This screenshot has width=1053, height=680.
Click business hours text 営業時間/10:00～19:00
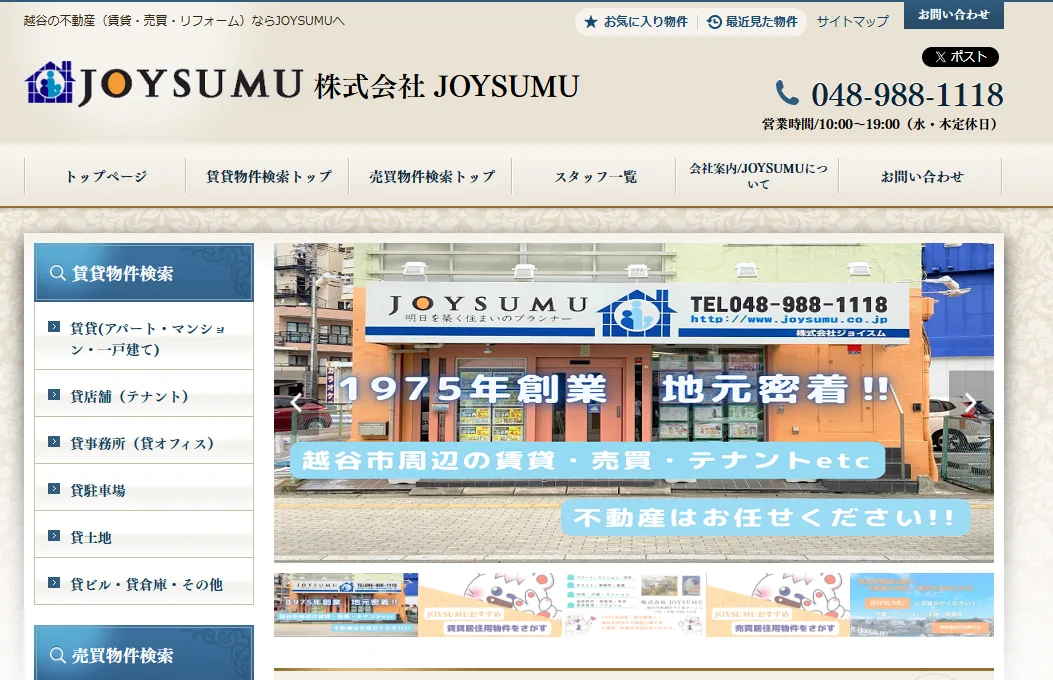click(880, 124)
